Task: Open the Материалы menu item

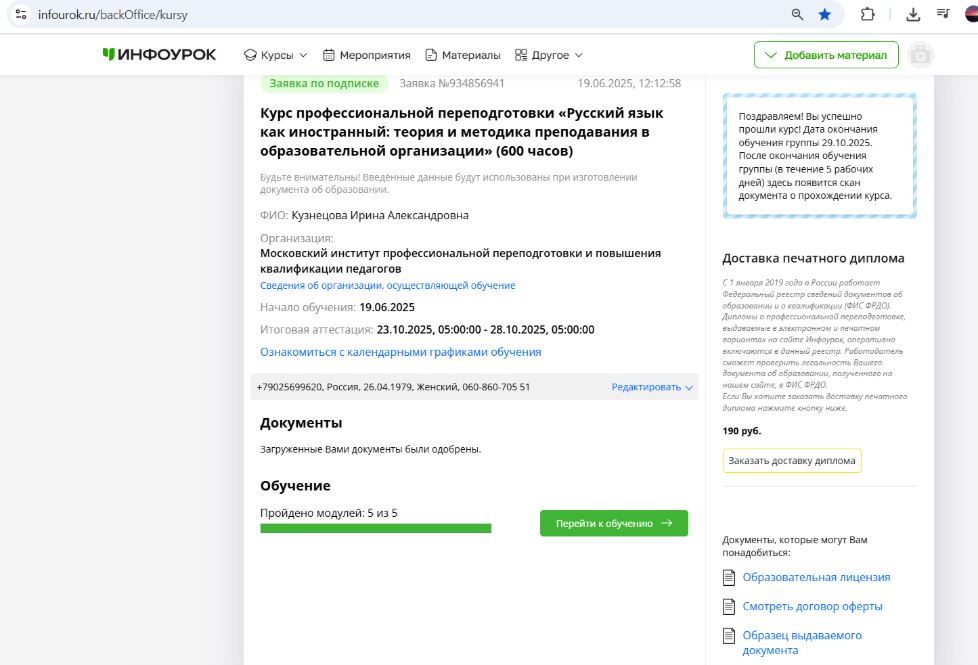Action: click(463, 55)
